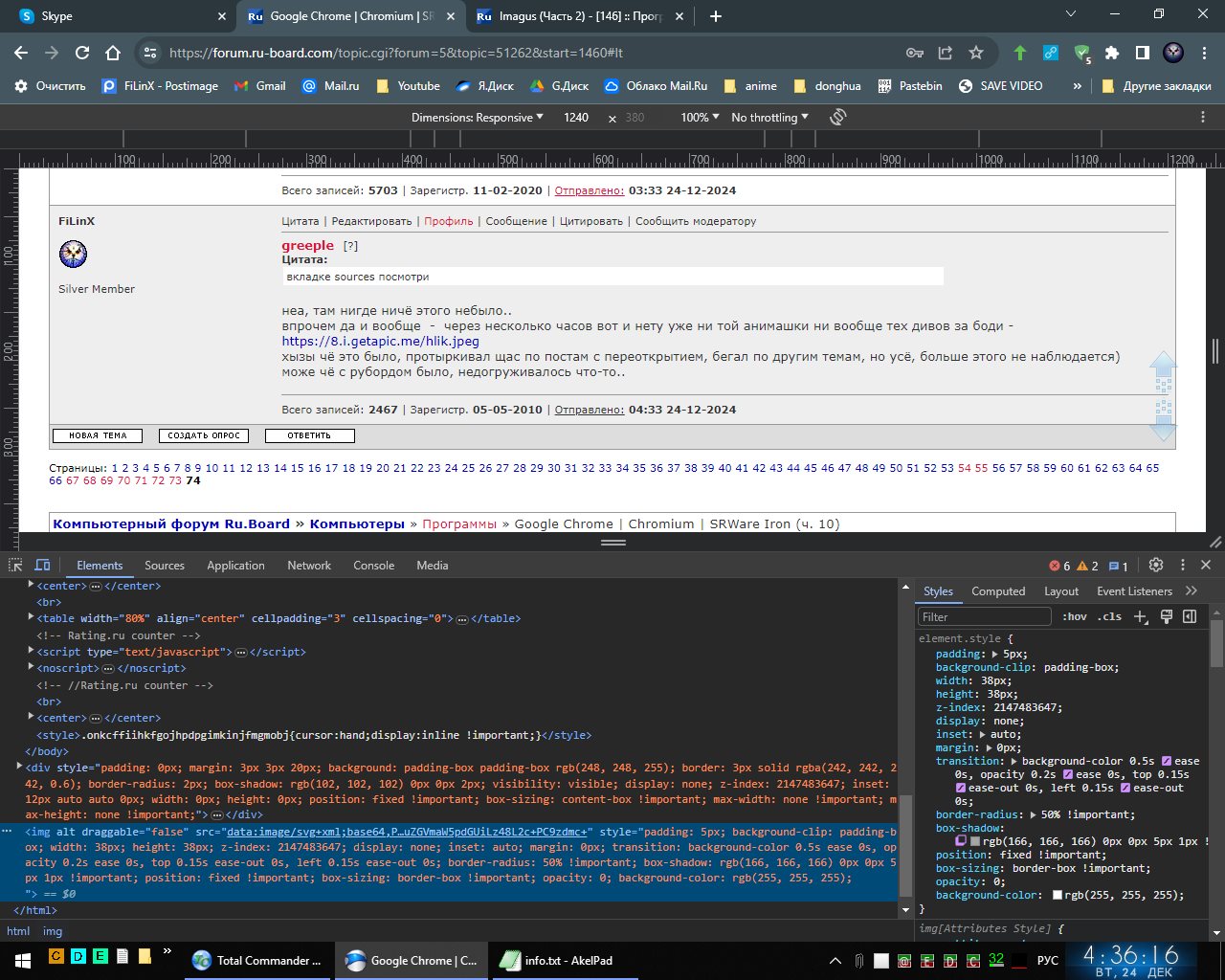Click the rotate device icon in device toolbar
This screenshot has height=980, width=1225.
[x=837, y=117]
